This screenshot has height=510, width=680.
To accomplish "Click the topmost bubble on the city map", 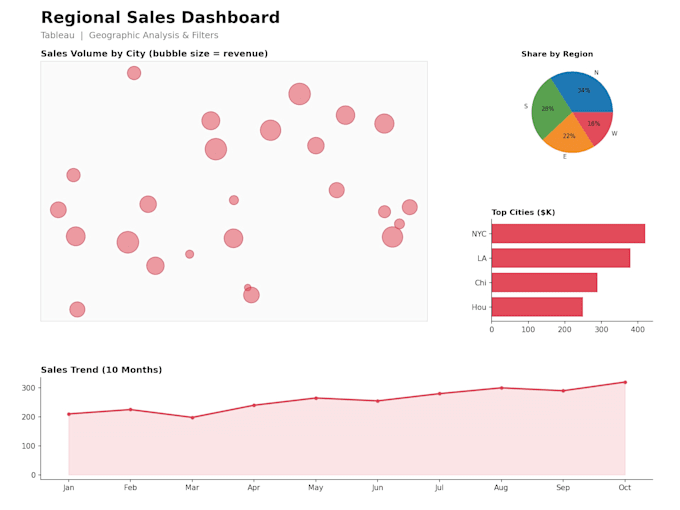I will point(134,73).
